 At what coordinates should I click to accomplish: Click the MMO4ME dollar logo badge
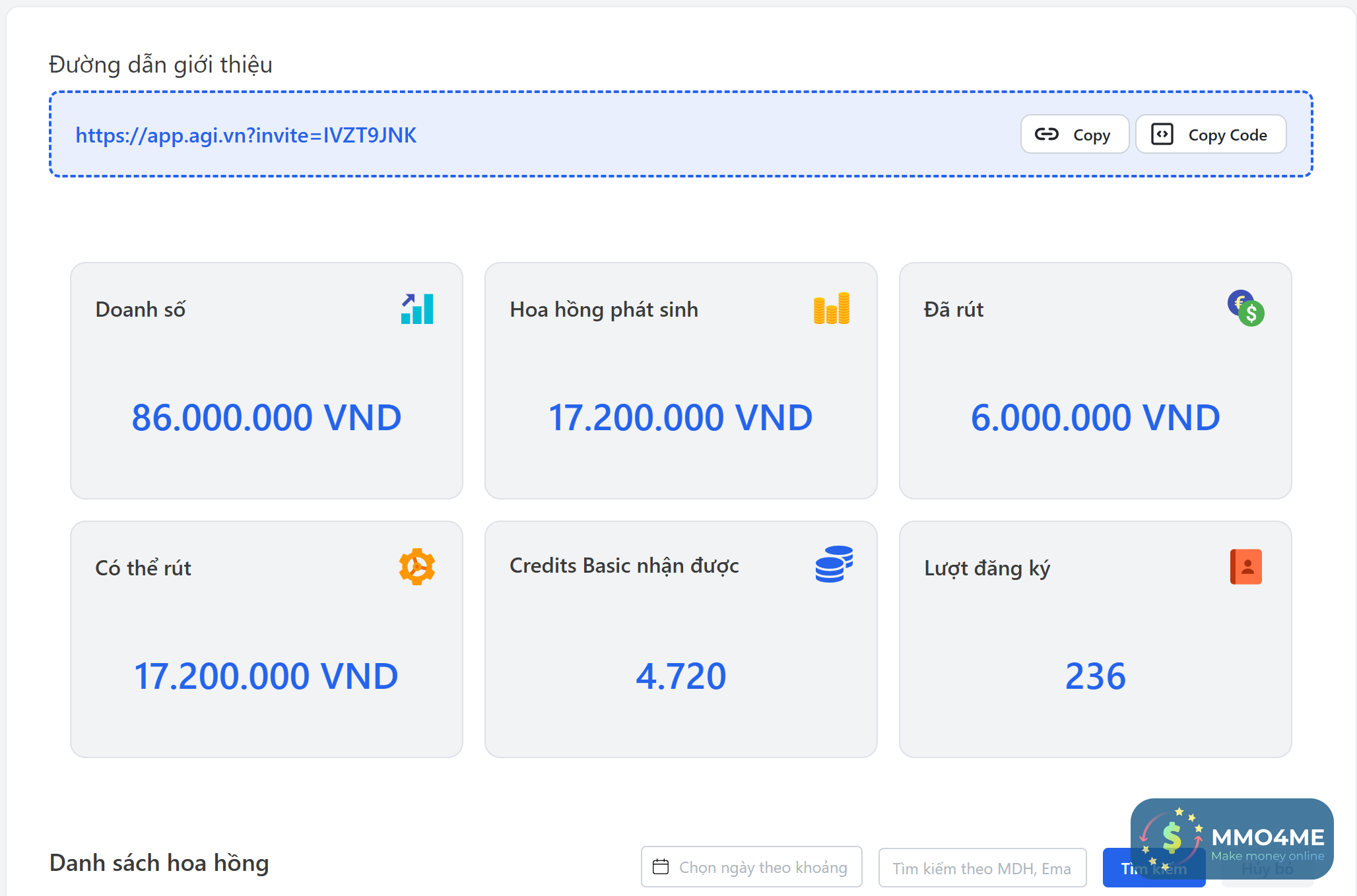[x=1171, y=838]
